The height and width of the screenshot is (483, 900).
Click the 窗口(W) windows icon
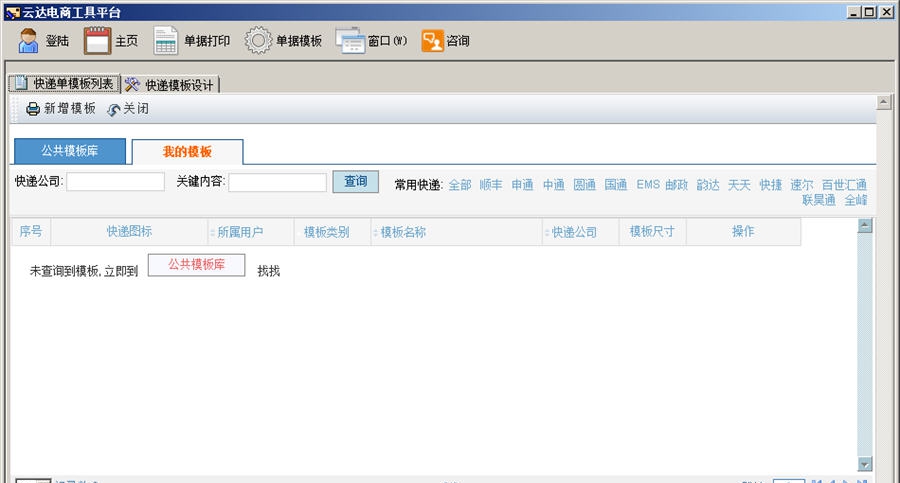(x=350, y=41)
